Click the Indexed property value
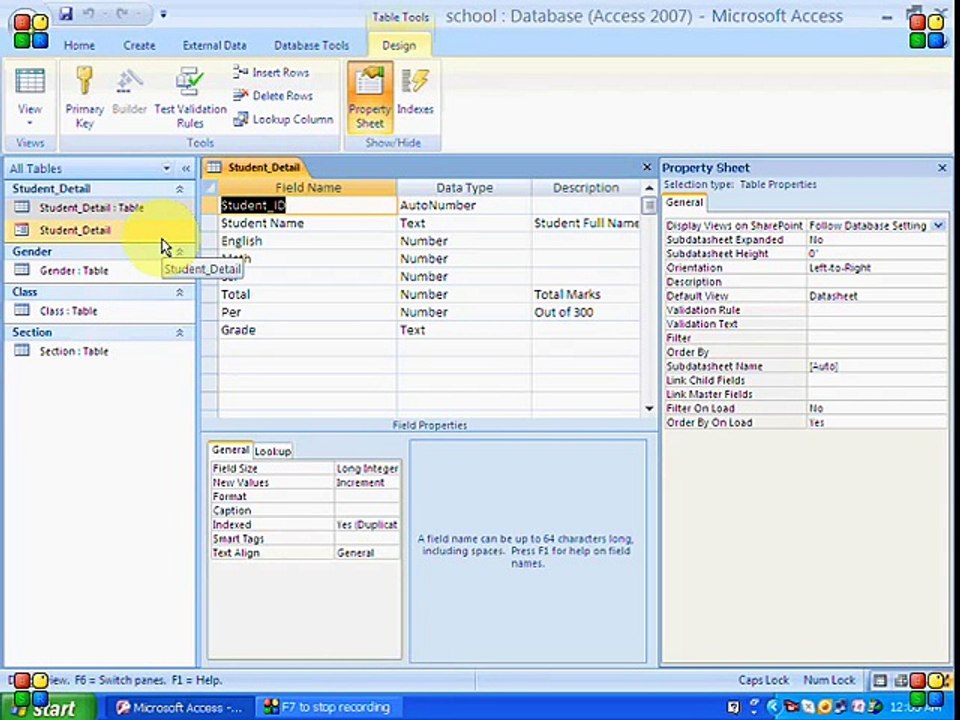Image resolution: width=960 pixels, height=720 pixels. pyautogui.click(x=367, y=525)
